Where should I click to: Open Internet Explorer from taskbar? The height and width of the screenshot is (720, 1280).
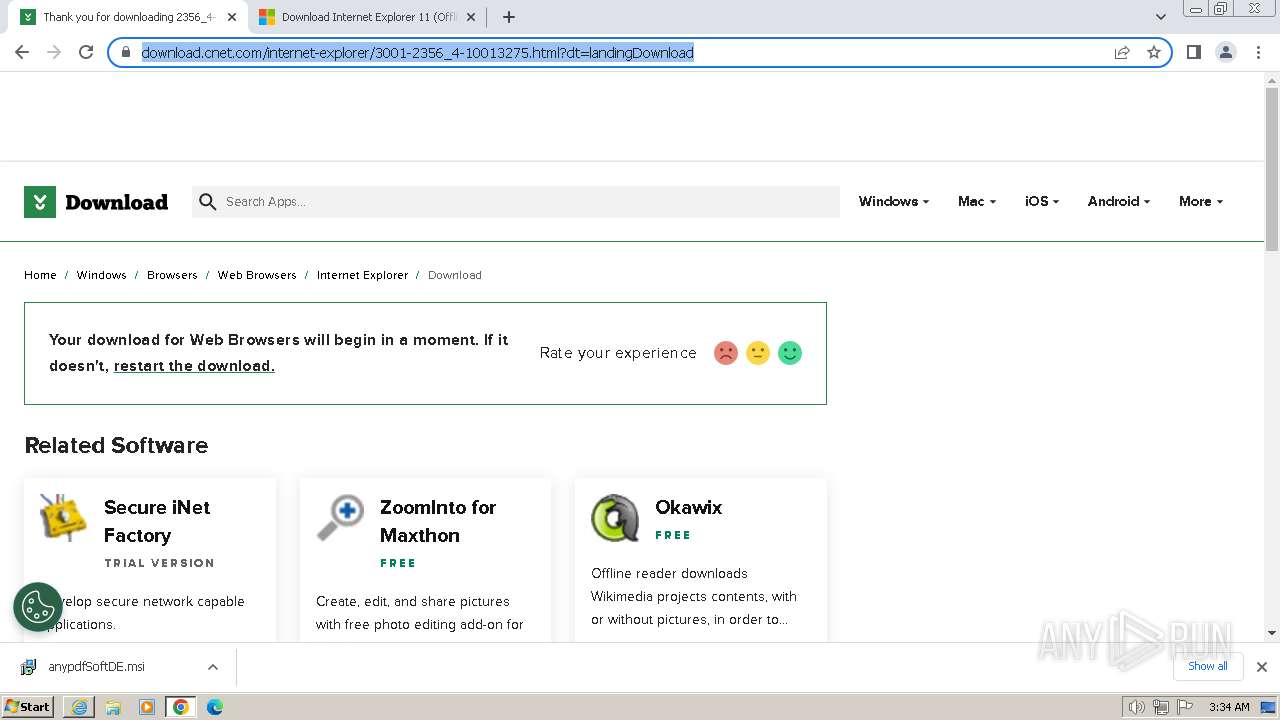coord(79,707)
